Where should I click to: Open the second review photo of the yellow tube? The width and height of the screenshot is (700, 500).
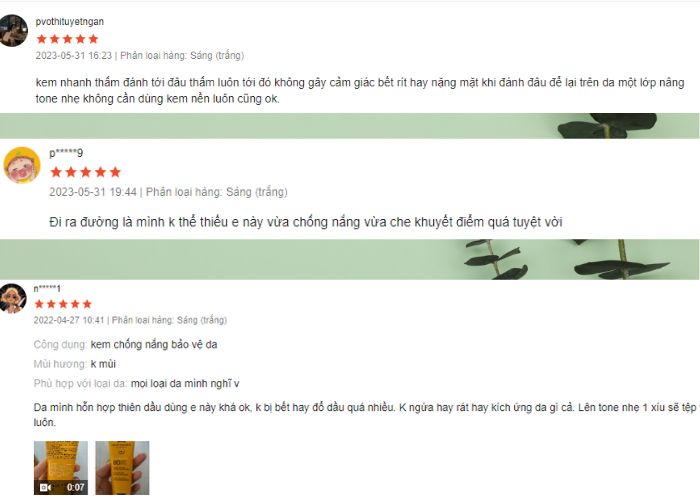(x=122, y=467)
